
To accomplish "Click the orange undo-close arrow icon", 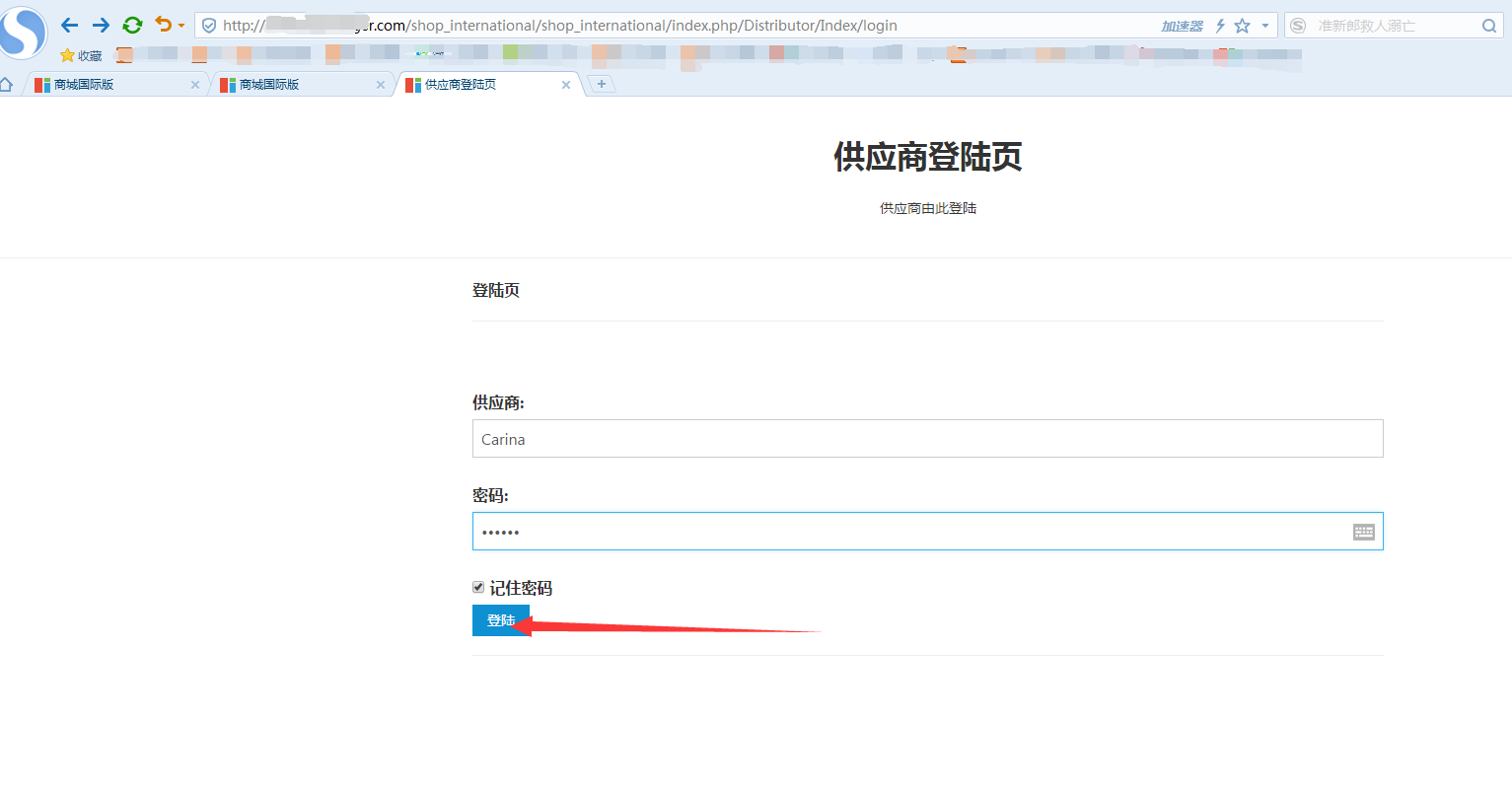I will 164,25.
